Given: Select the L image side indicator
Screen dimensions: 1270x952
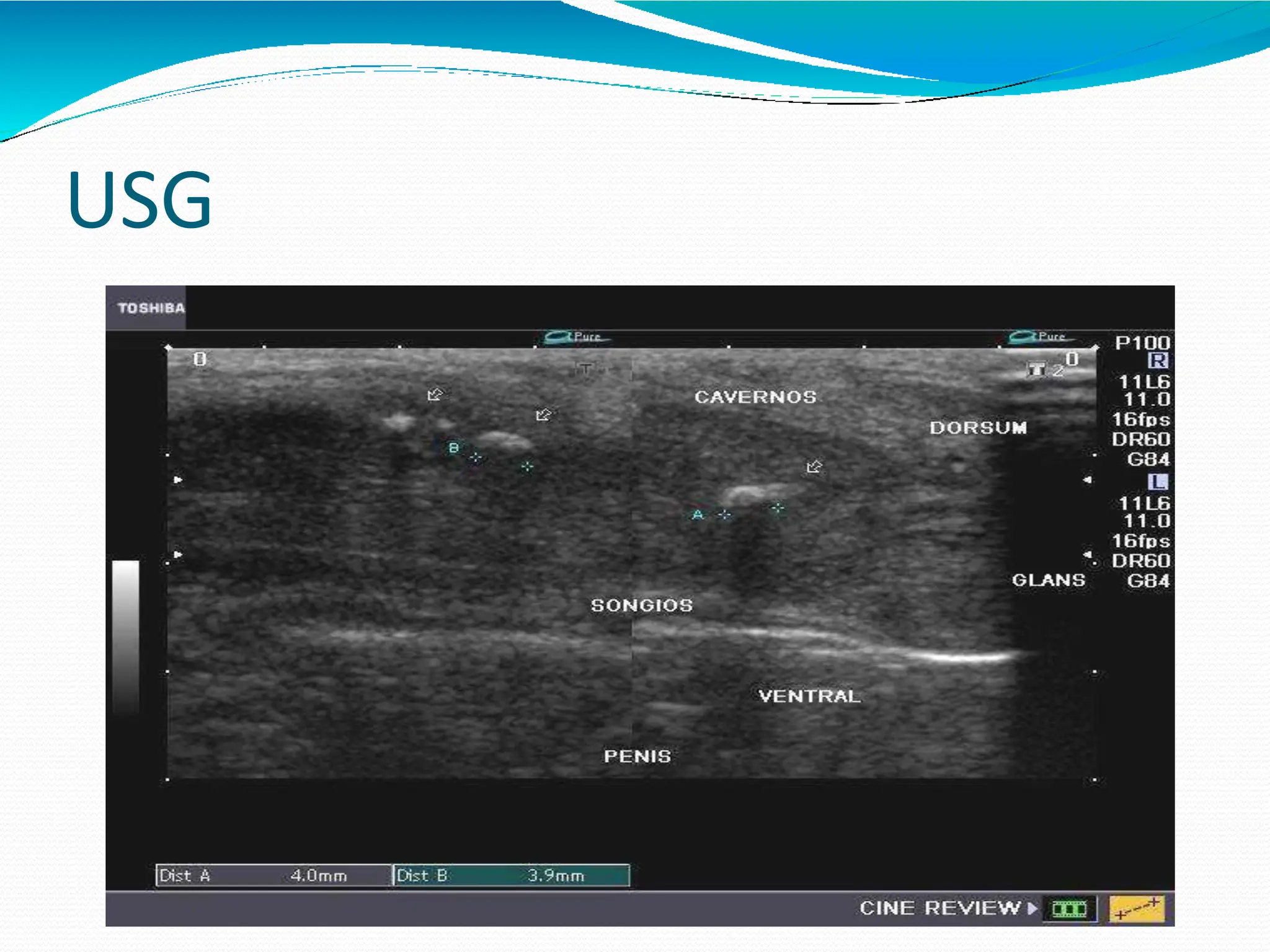Looking at the screenshot, I should [1157, 482].
